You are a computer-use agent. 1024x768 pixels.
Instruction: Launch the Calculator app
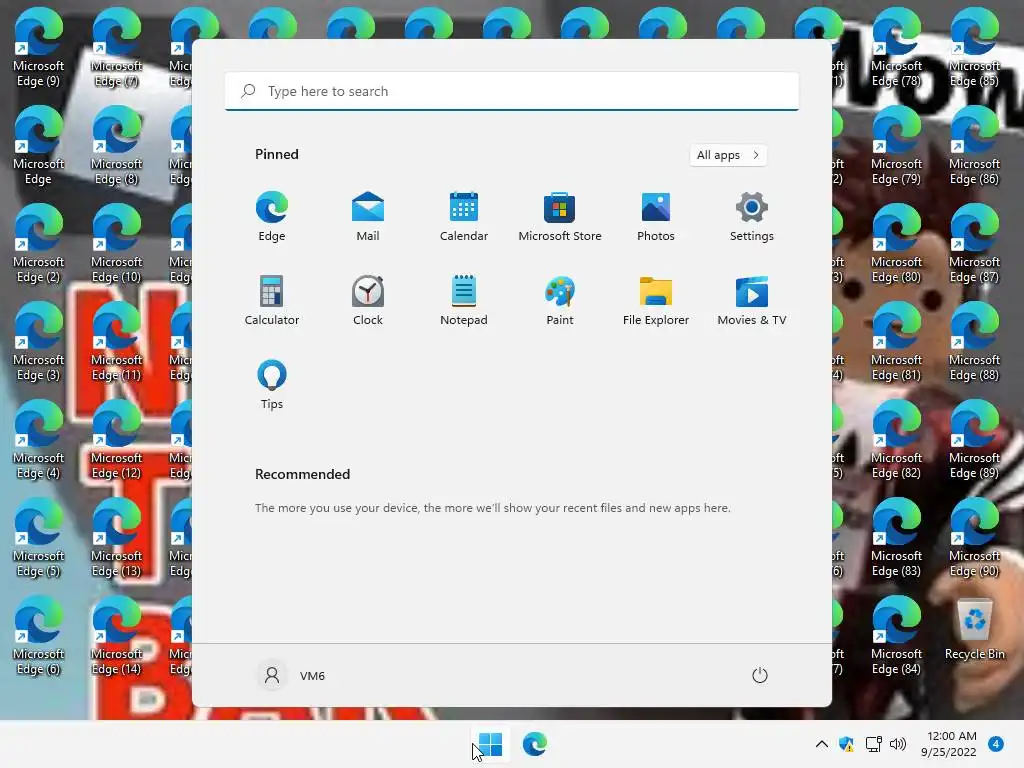272,300
